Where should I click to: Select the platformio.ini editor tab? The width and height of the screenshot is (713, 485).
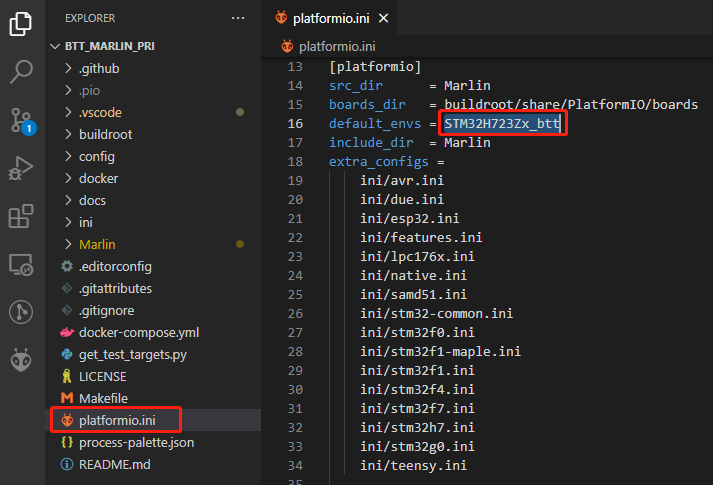pos(330,18)
